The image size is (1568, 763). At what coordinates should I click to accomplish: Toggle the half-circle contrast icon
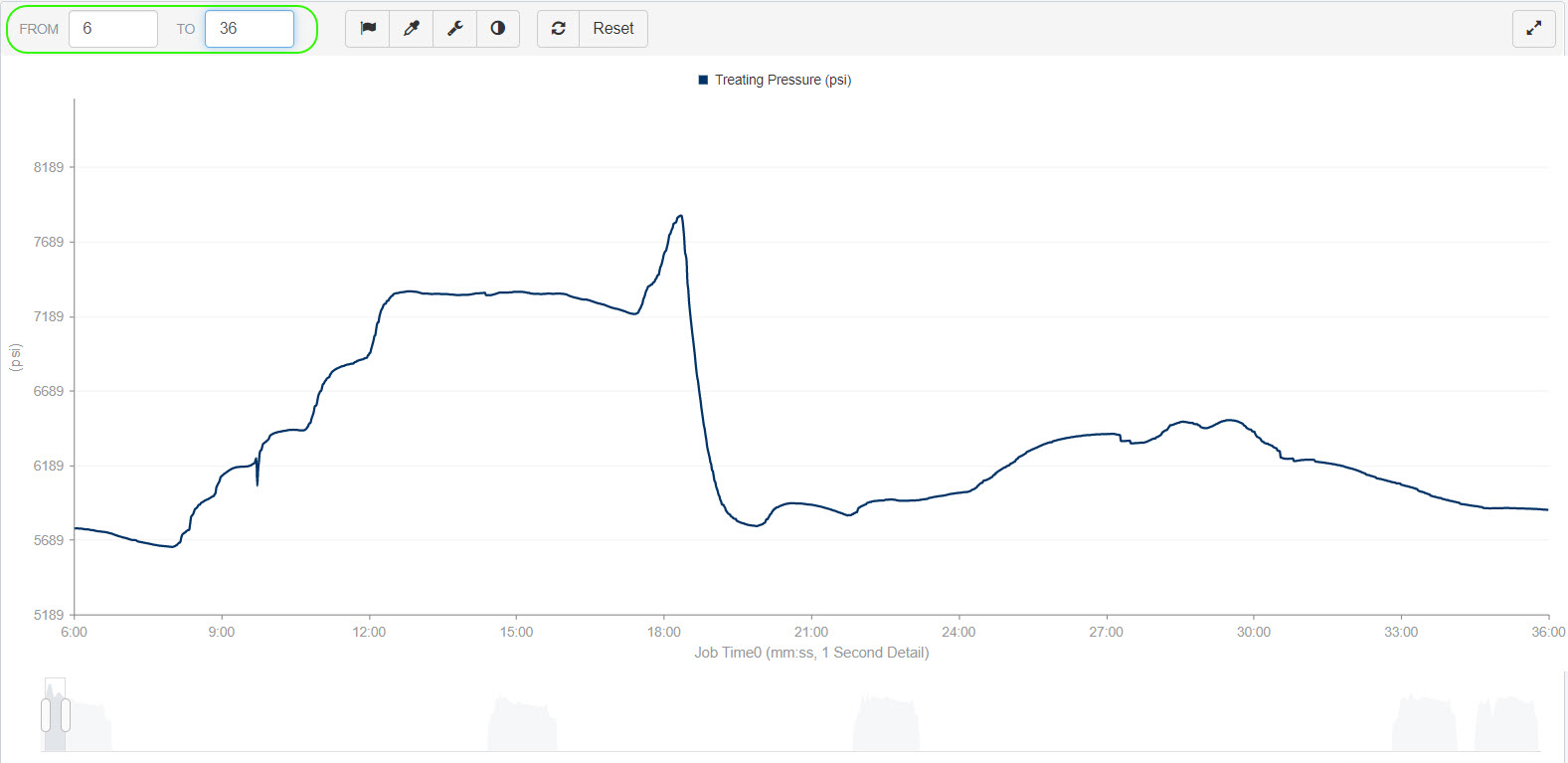[498, 29]
